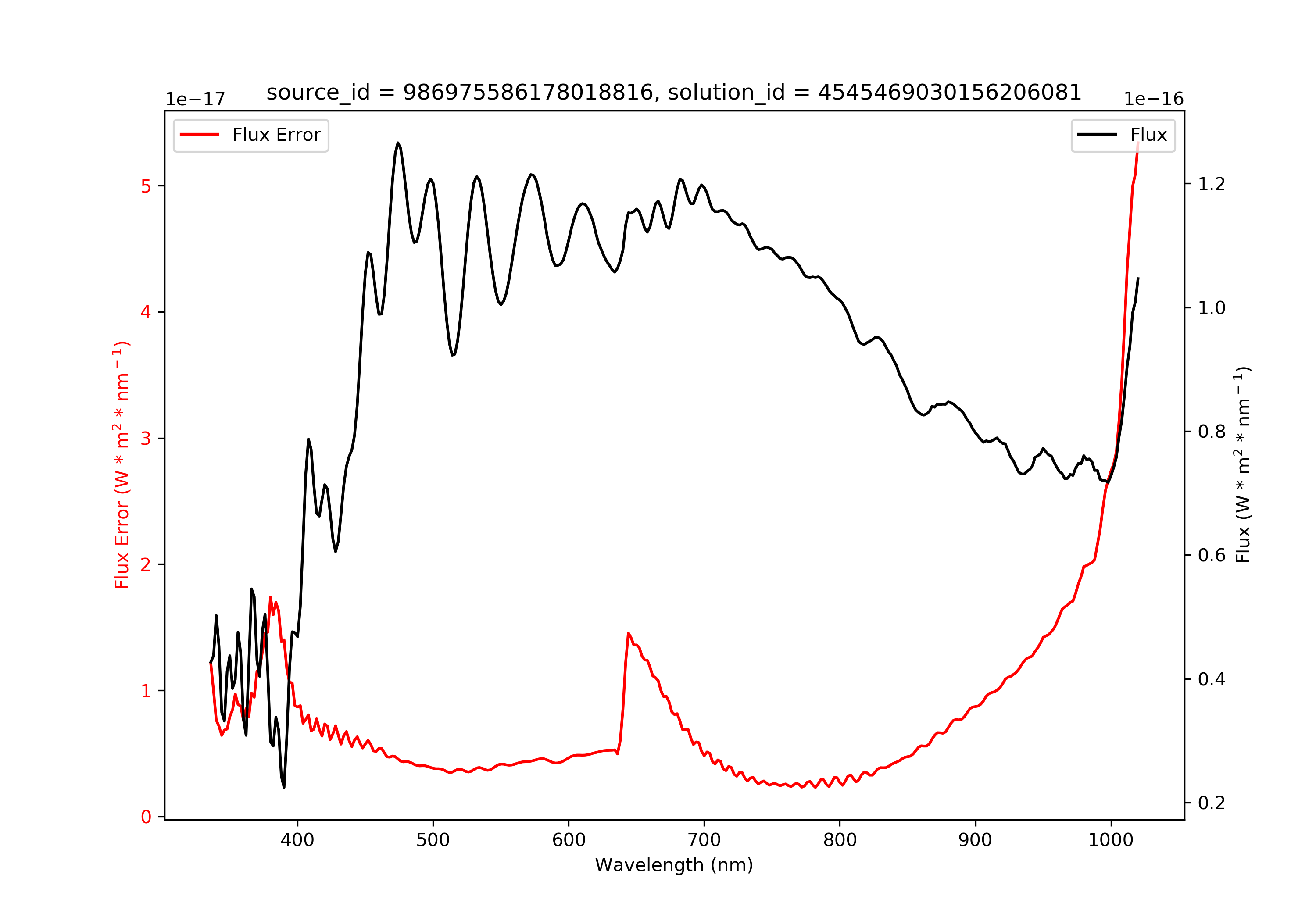Click the 1000 tick on wavelength axis

(1111, 840)
